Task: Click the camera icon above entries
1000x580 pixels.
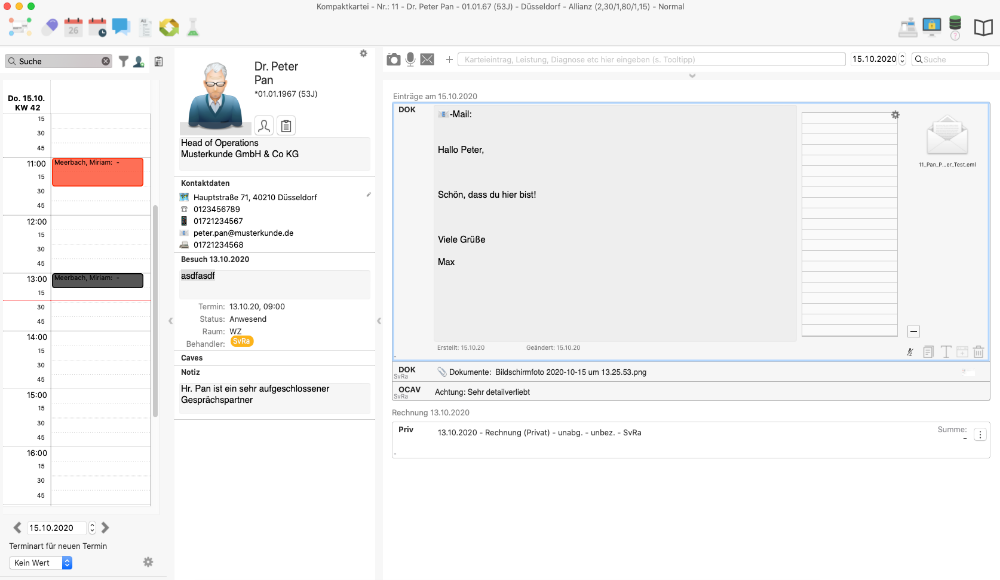Action: (394, 60)
